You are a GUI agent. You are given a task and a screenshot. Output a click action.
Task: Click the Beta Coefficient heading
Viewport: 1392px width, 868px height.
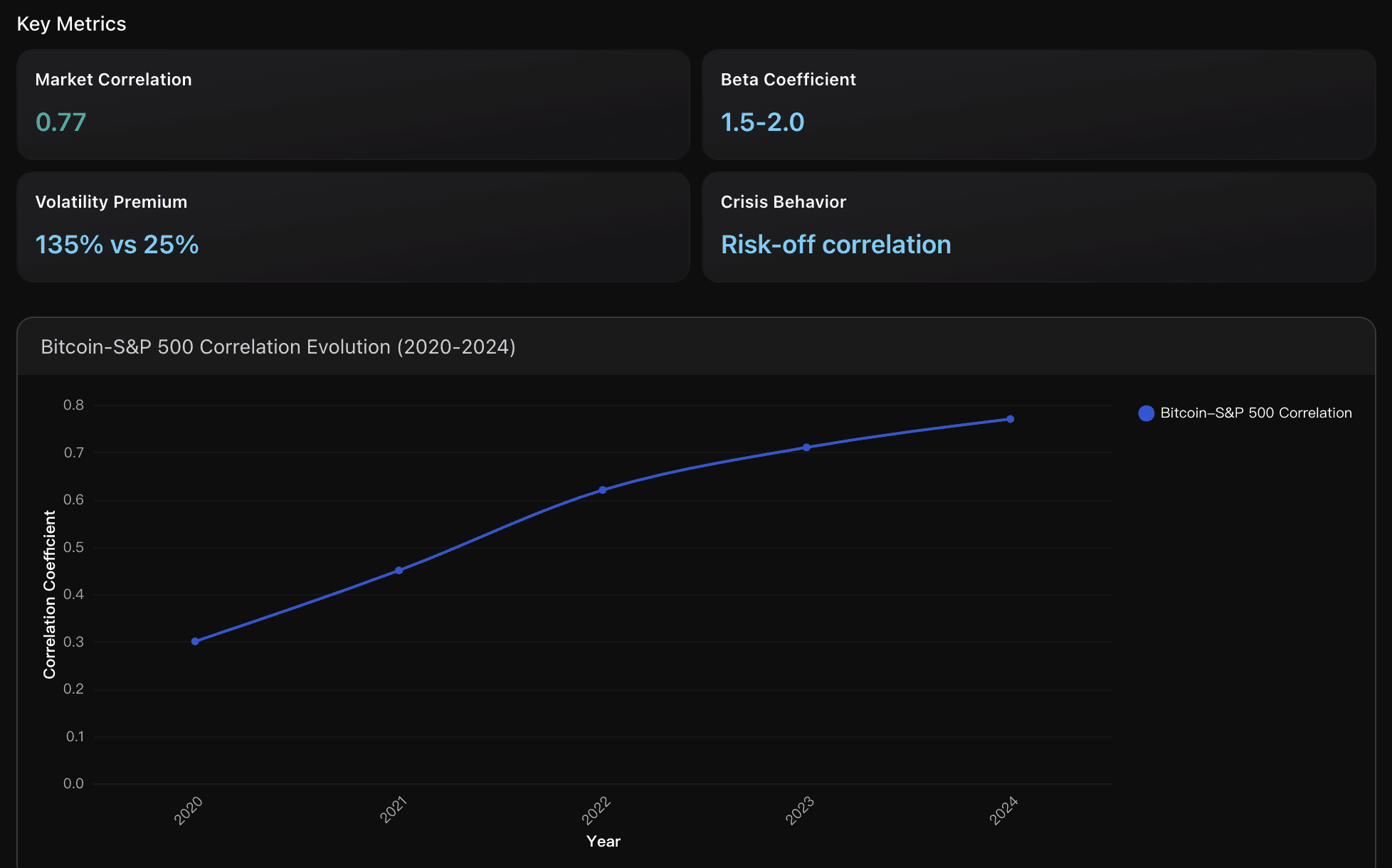point(788,80)
